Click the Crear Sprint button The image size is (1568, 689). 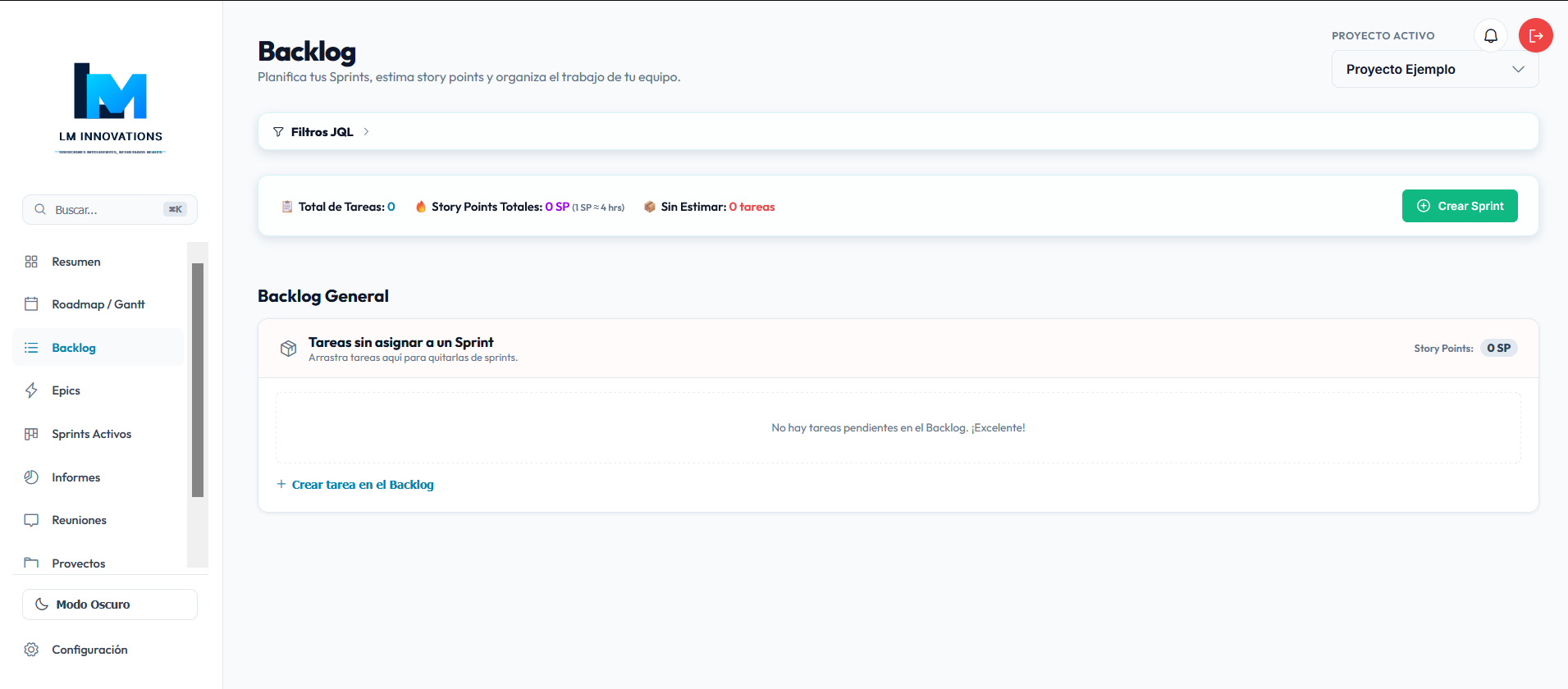click(x=1460, y=206)
